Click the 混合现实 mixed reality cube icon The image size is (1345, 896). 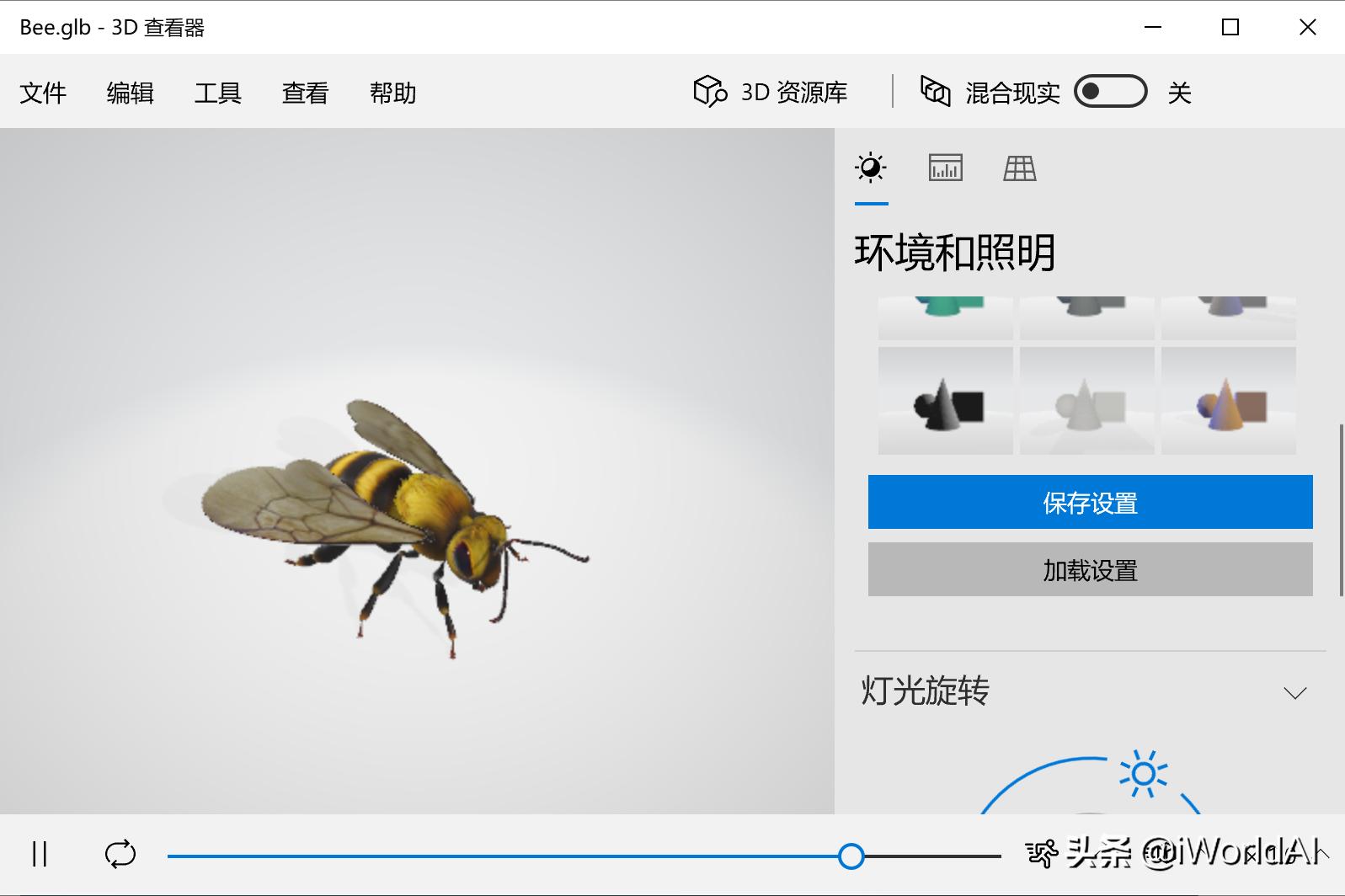(x=936, y=91)
